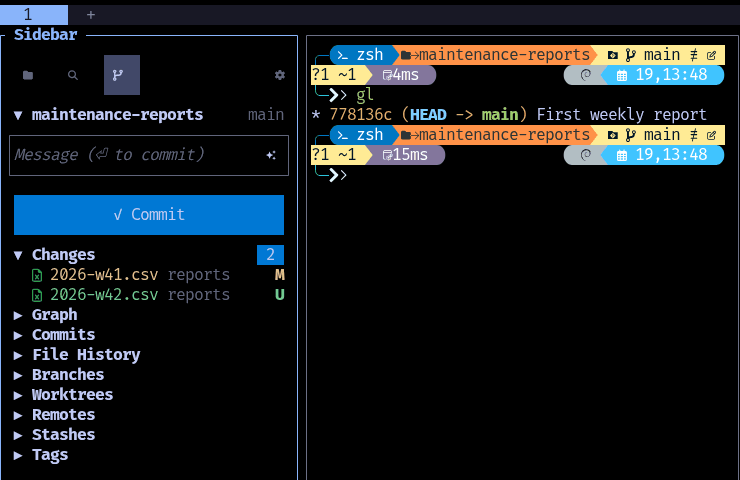Click the 4ms duration segment
Viewport: 740px width, 480px height.
click(400, 75)
